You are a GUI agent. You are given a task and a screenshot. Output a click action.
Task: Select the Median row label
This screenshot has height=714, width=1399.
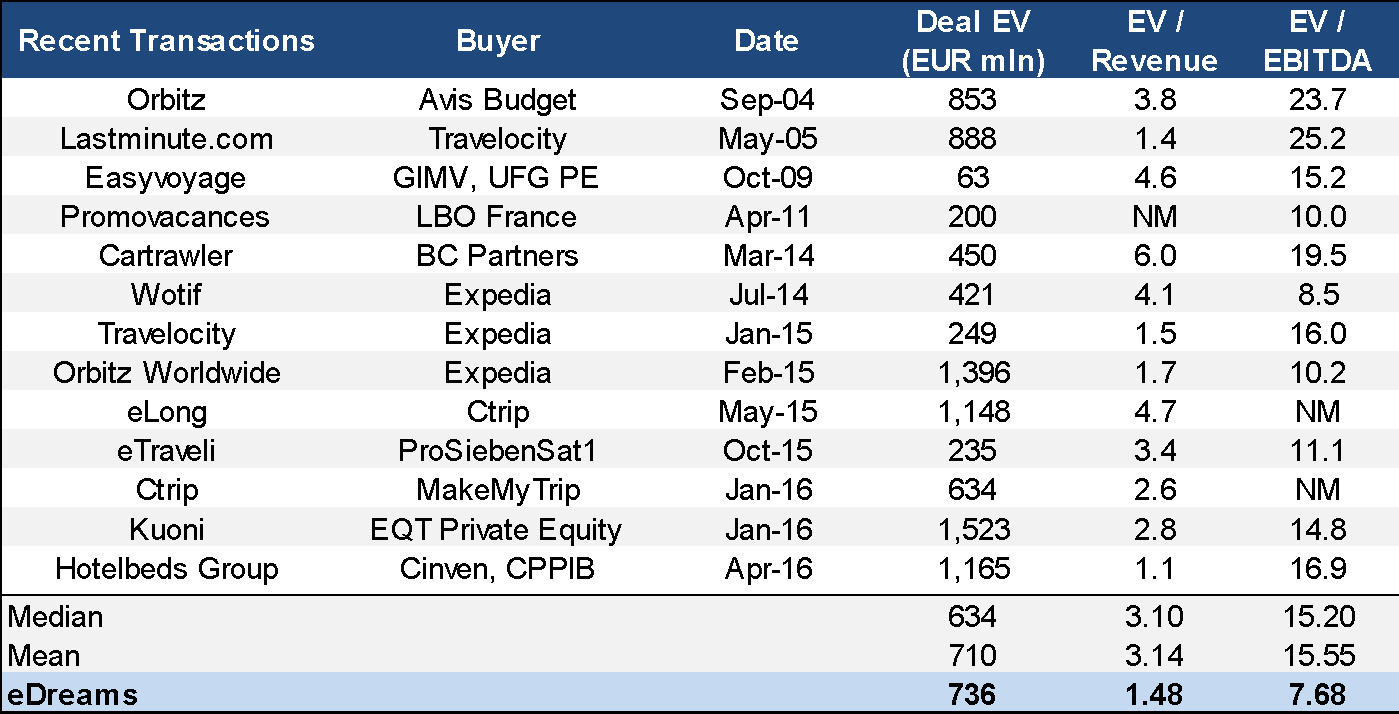pos(55,616)
